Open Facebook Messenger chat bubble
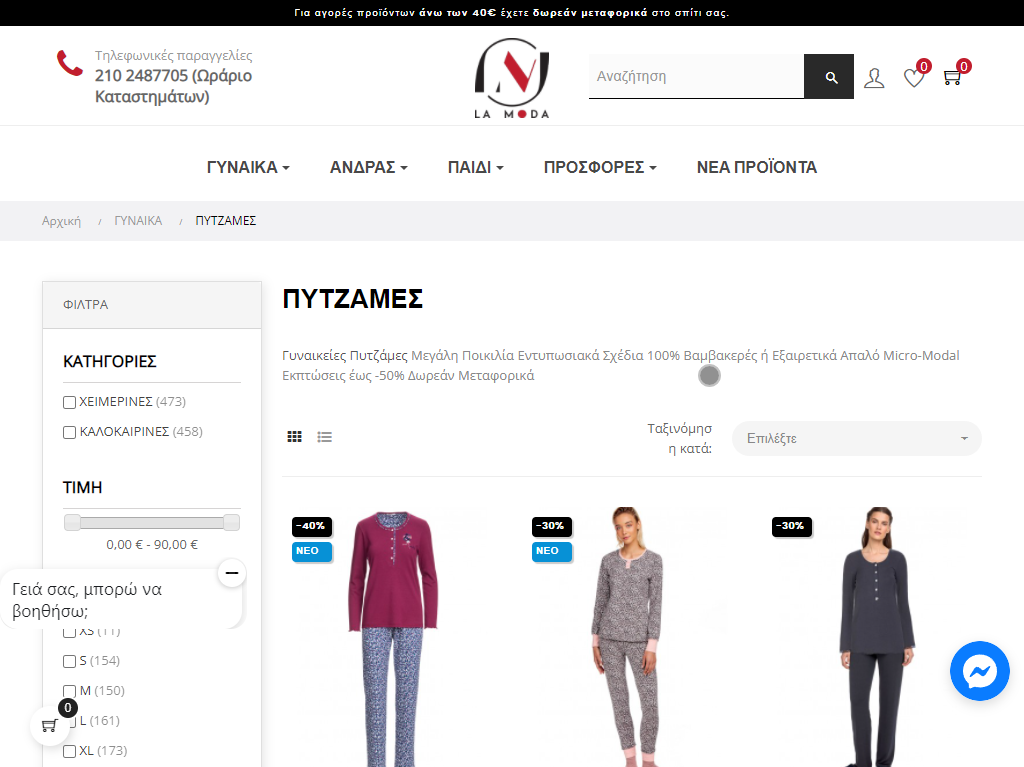Image resolution: width=1024 pixels, height=767 pixels. [979, 671]
